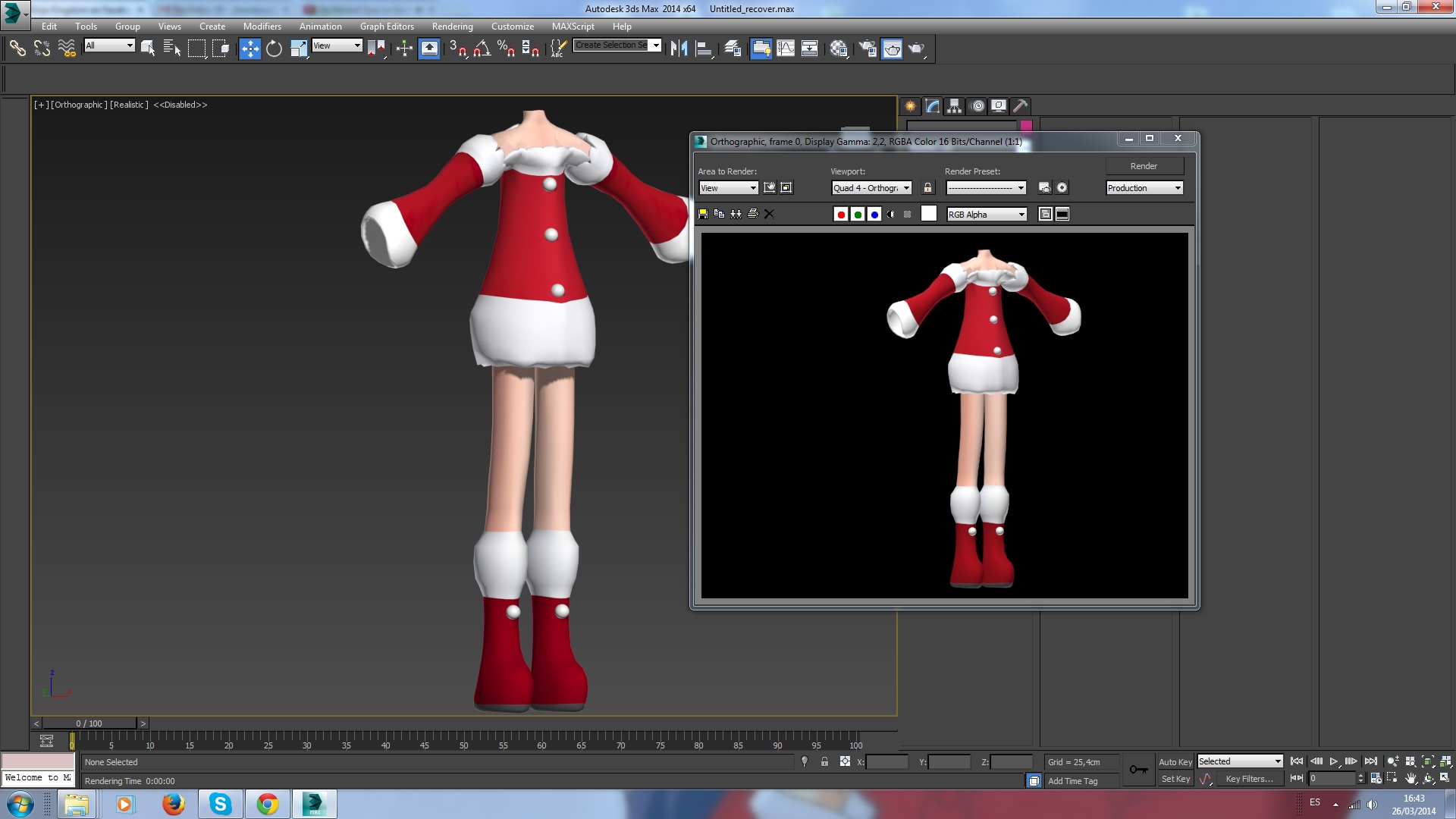This screenshot has height=819, width=1456.
Task: Enable the Auto Key button
Action: pyautogui.click(x=1175, y=762)
